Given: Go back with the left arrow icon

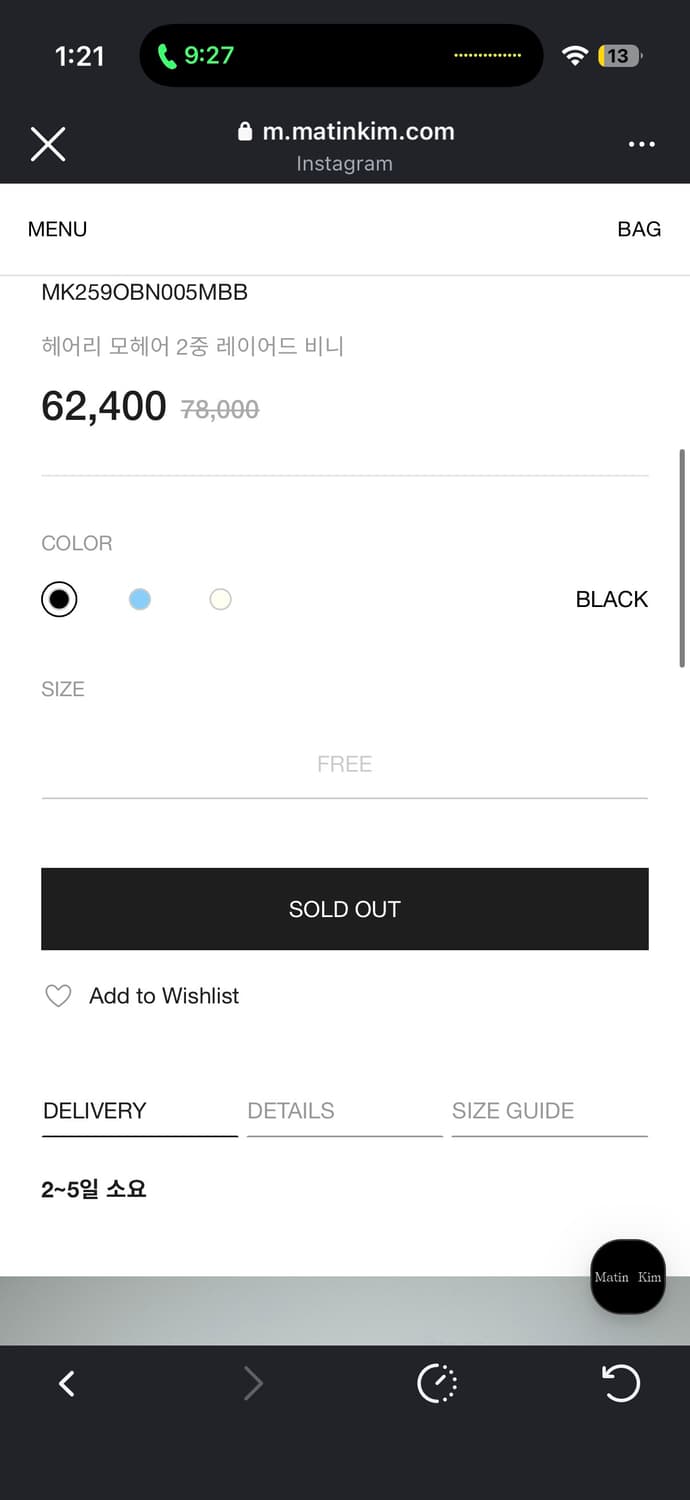Looking at the screenshot, I should coord(67,1384).
